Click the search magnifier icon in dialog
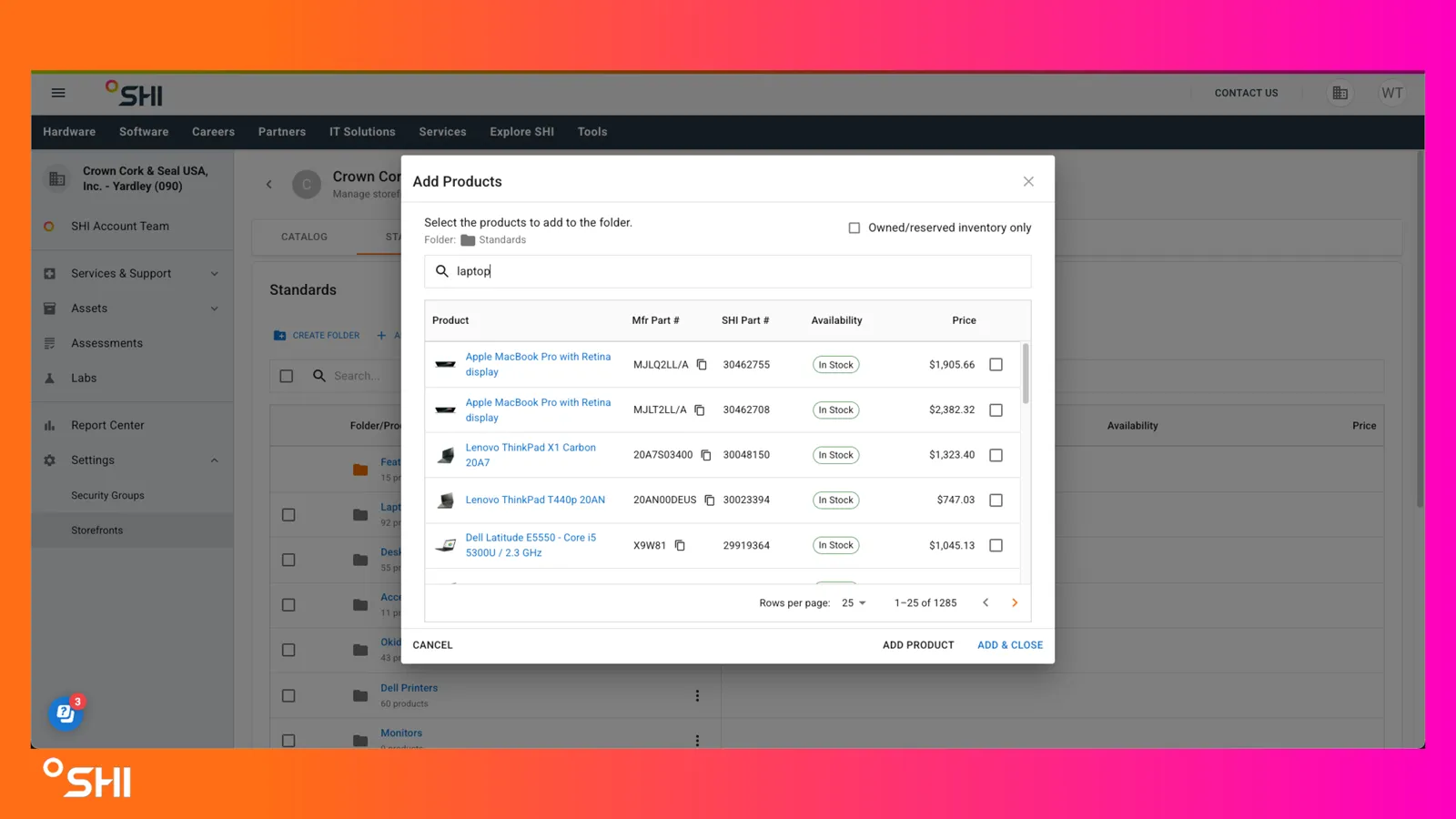The height and width of the screenshot is (819, 1456). coord(442,271)
